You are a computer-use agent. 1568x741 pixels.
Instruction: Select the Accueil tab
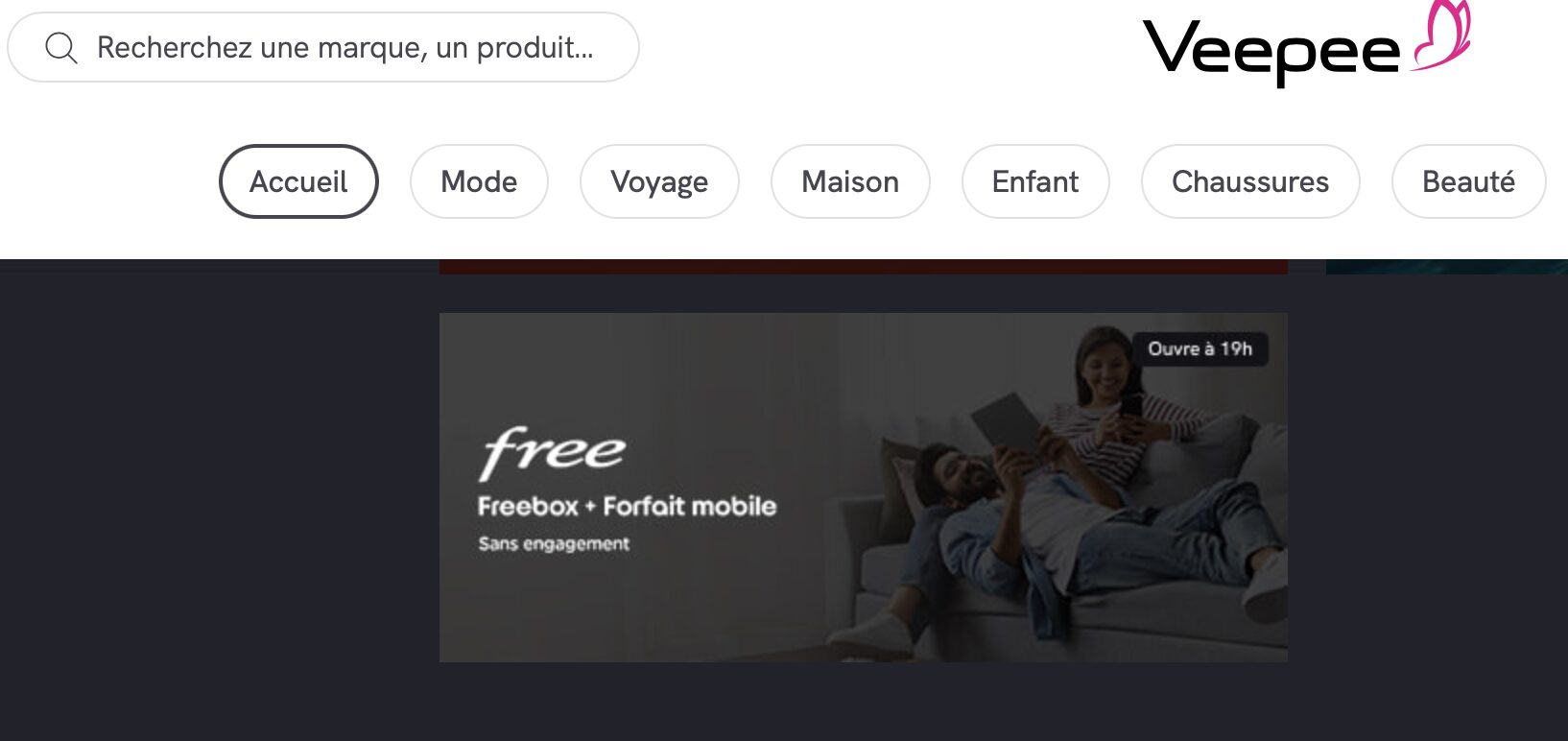[298, 181]
